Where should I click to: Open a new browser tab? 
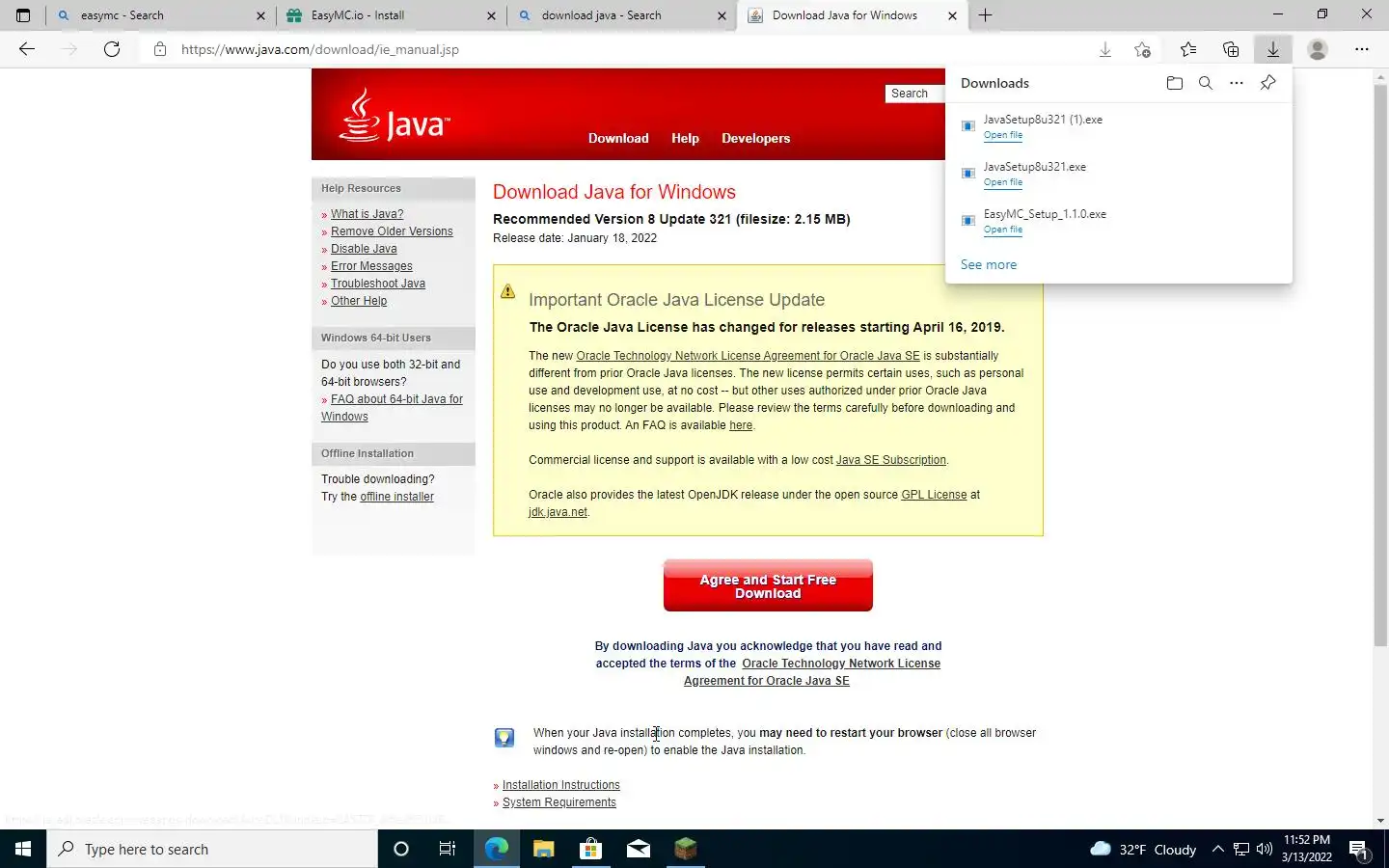pos(985,15)
